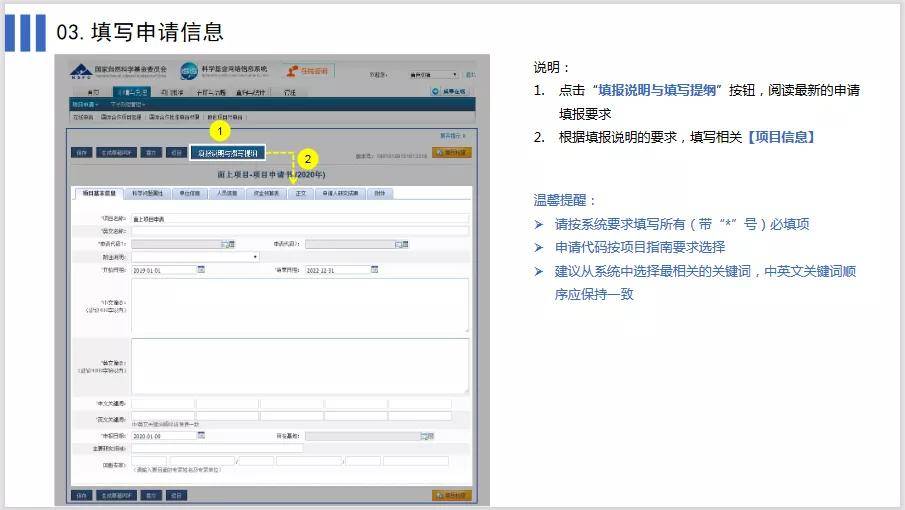Image resolution: width=905 pixels, height=510 pixels.
Task: Click the lookup icon next to application code 1
Action: tap(227, 244)
